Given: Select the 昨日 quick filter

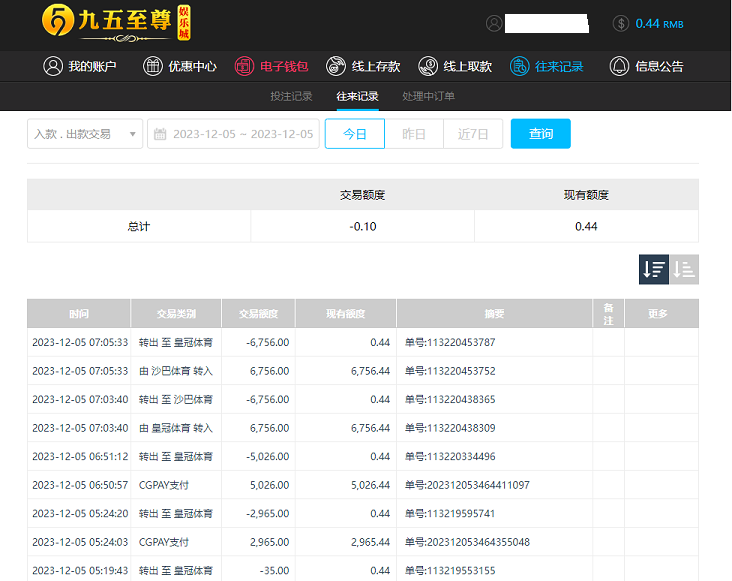Looking at the screenshot, I should point(414,134).
